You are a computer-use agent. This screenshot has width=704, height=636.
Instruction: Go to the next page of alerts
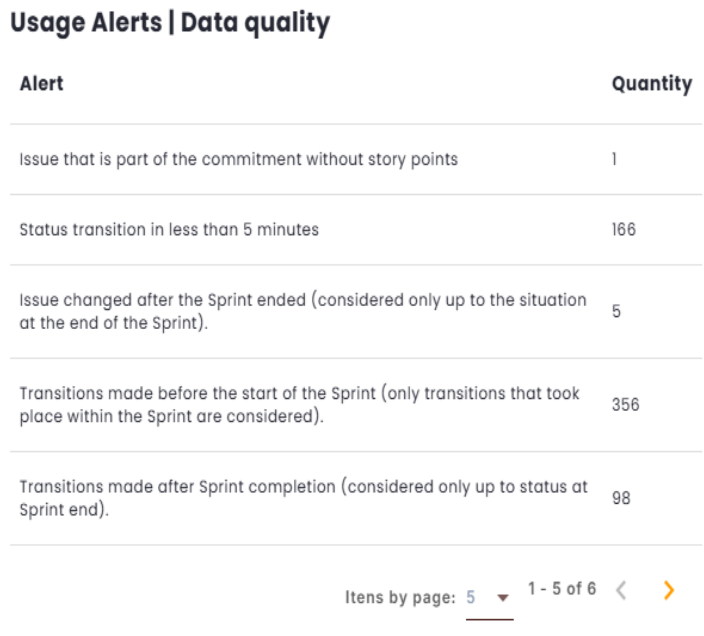(669, 591)
